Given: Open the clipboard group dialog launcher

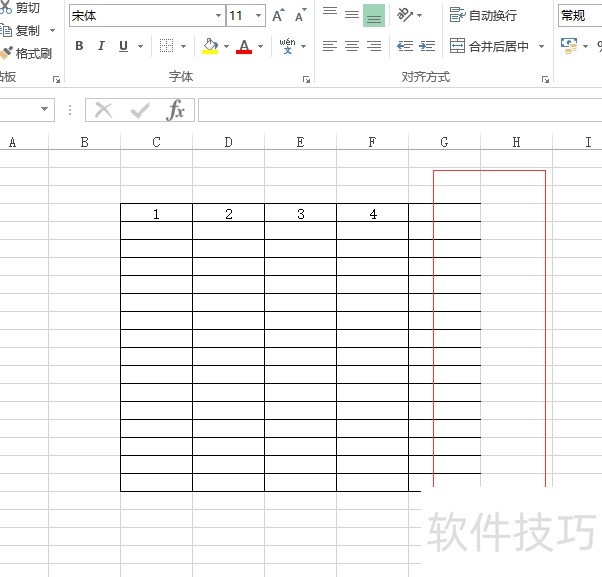Looking at the screenshot, I should pos(56,79).
